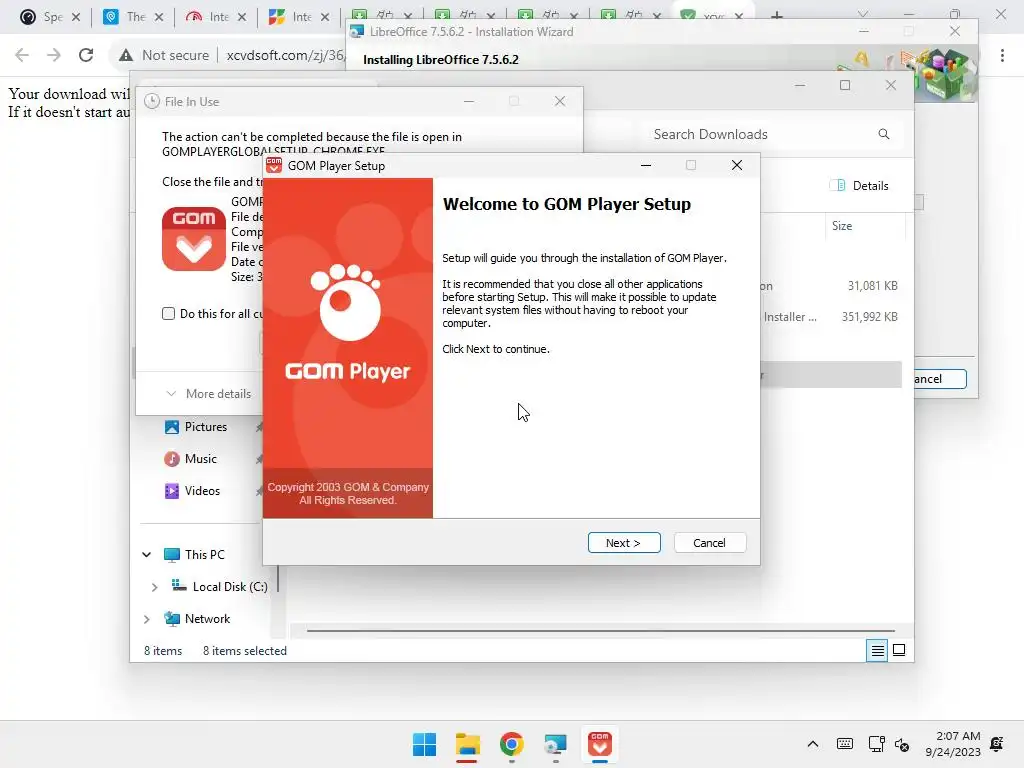1024x768 pixels.
Task: Click the LibreOffice Installation Wizard title icon
Action: (357, 31)
